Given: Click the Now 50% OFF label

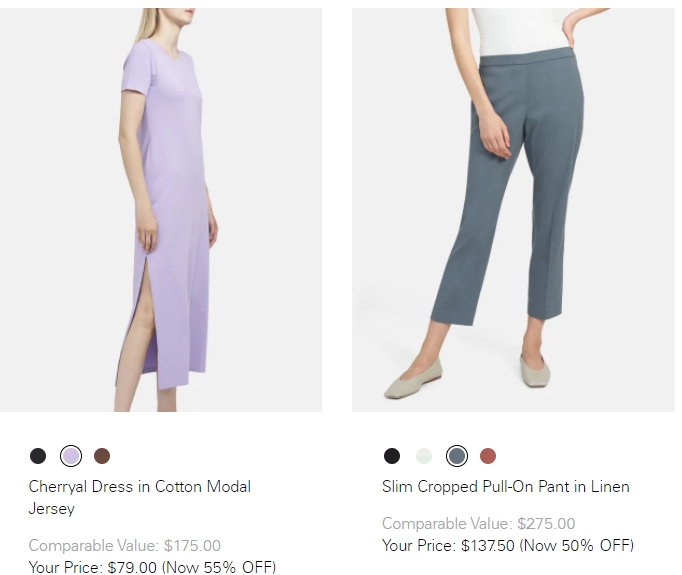Looking at the screenshot, I should pos(577,545).
